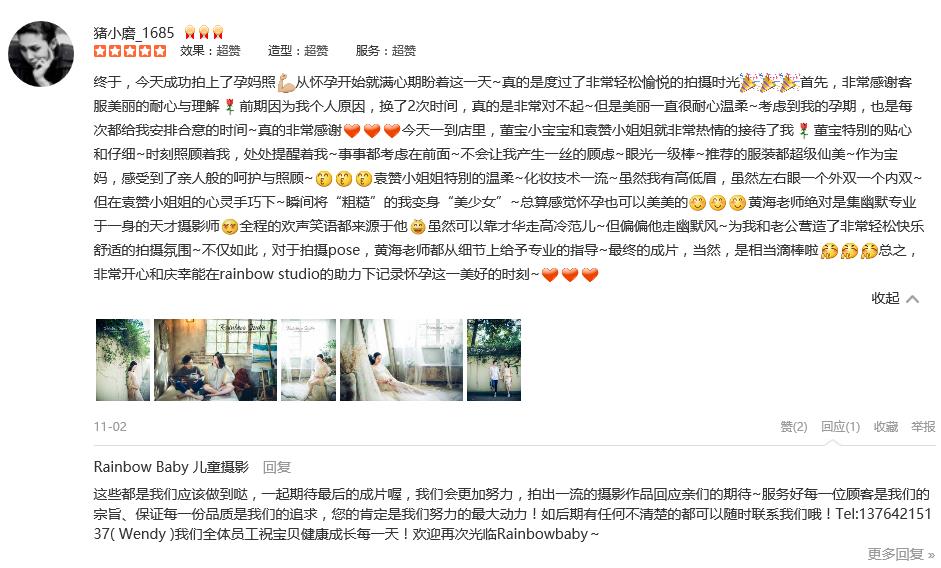Viewport: 941px width, 568px height.
Task: Open reviewer 猪小磨_1685 avatar photo
Action: pos(41,54)
